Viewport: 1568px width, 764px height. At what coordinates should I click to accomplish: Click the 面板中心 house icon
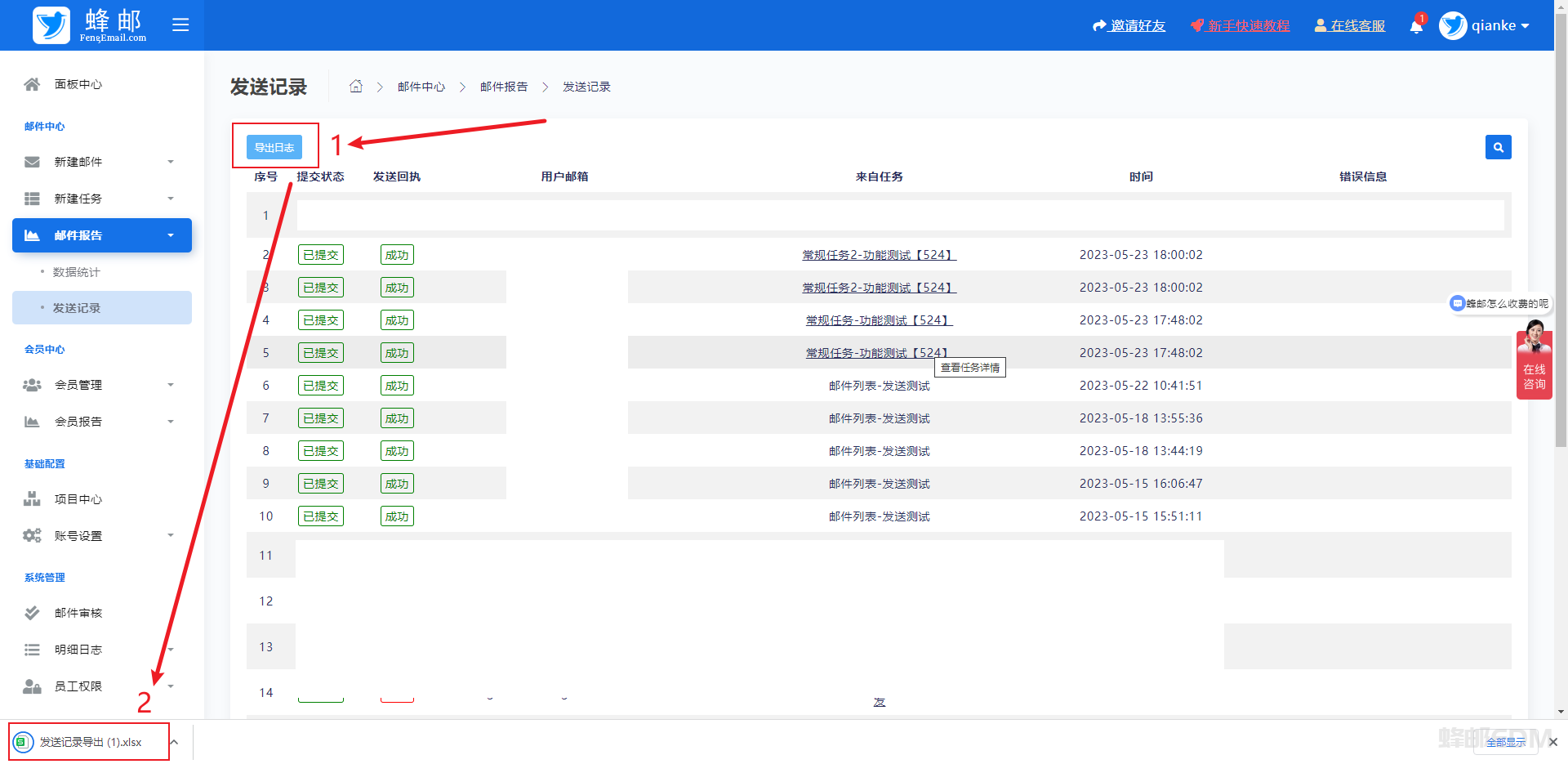pyautogui.click(x=32, y=84)
